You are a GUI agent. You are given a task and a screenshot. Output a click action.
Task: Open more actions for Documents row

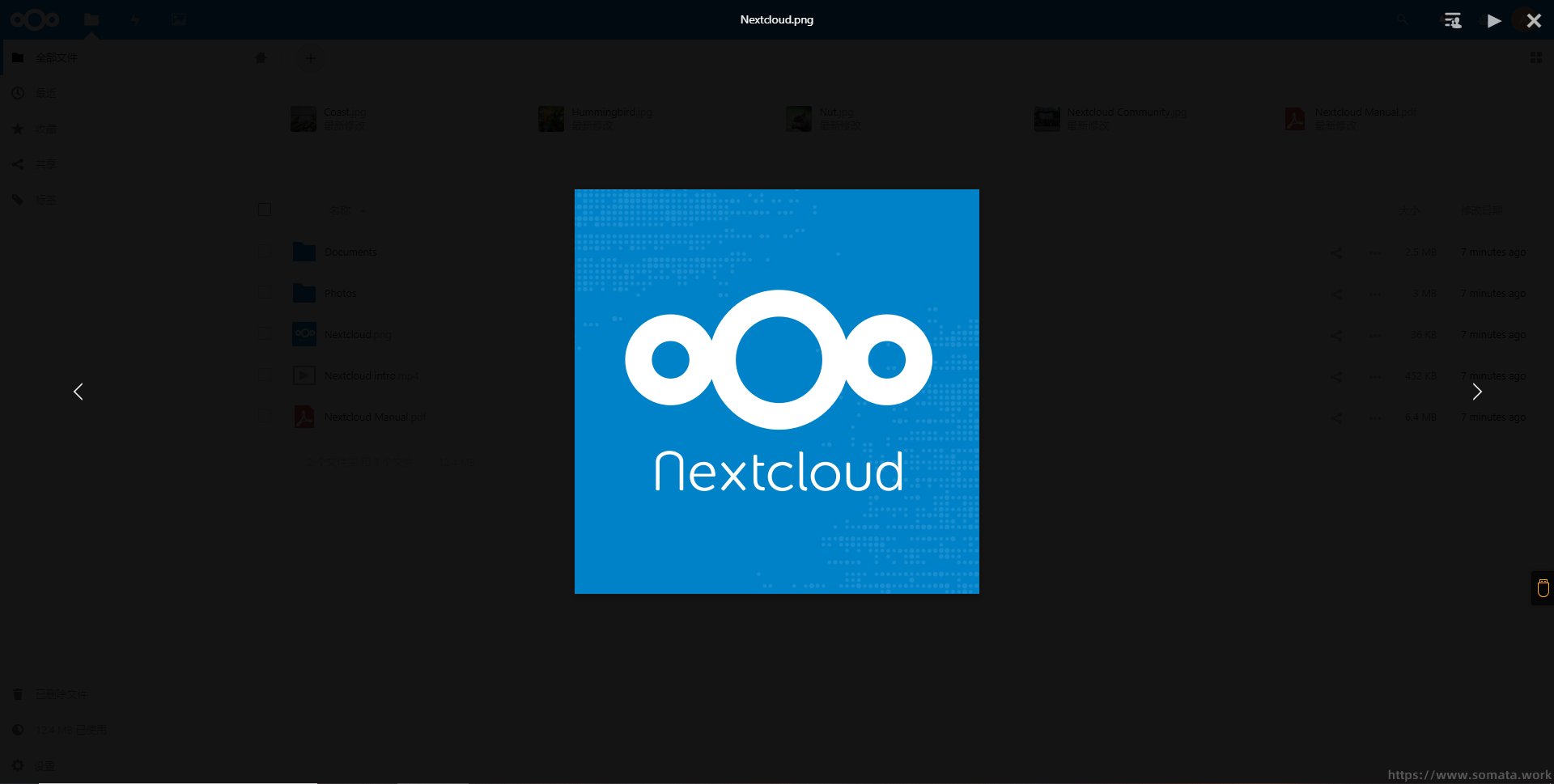click(1375, 252)
